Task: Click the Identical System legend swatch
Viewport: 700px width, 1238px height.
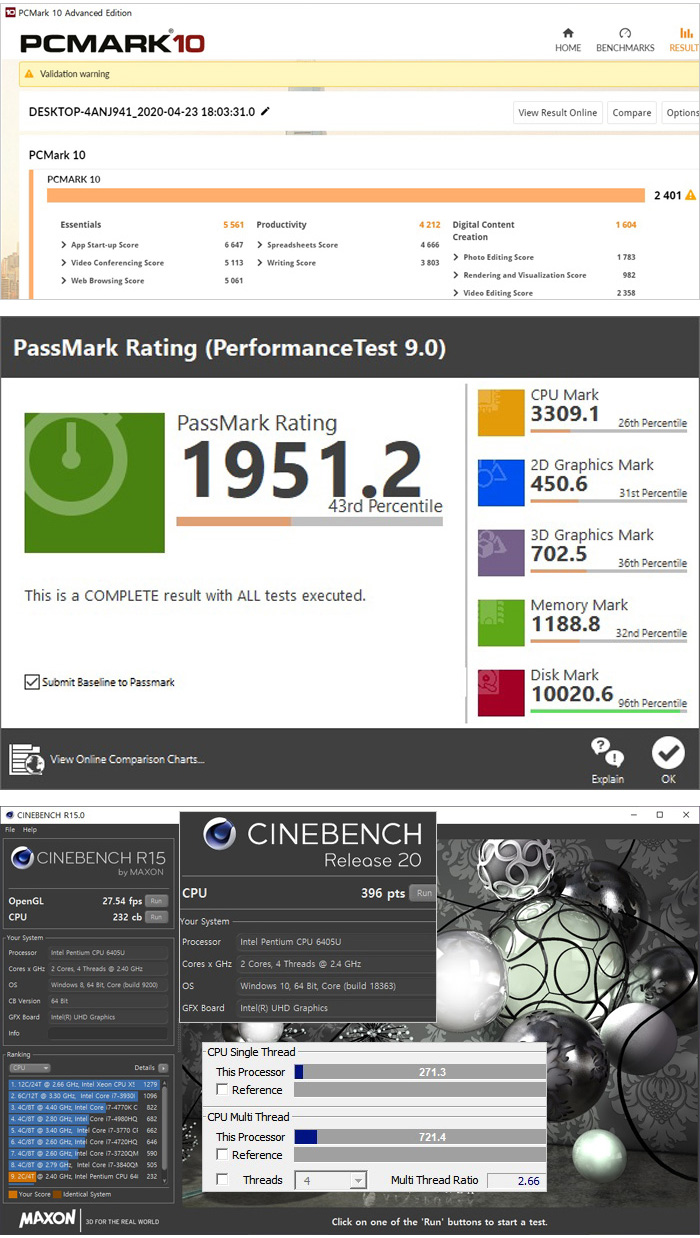Action: pos(58,1194)
